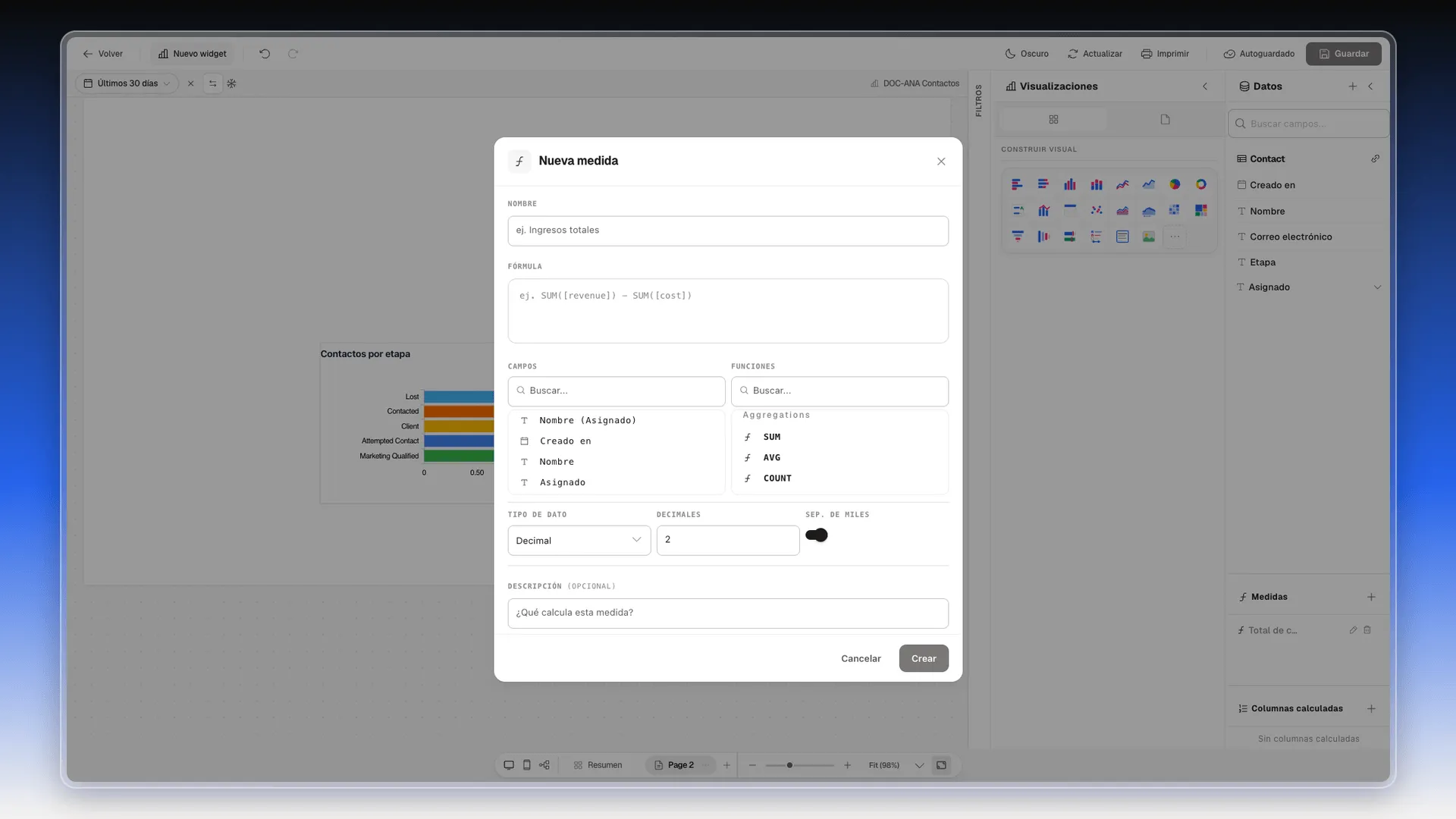Image resolution: width=1456 pixels, height=819 pixels.
Task: Select the donut chart visualization icon
Action: [1201, 184]
